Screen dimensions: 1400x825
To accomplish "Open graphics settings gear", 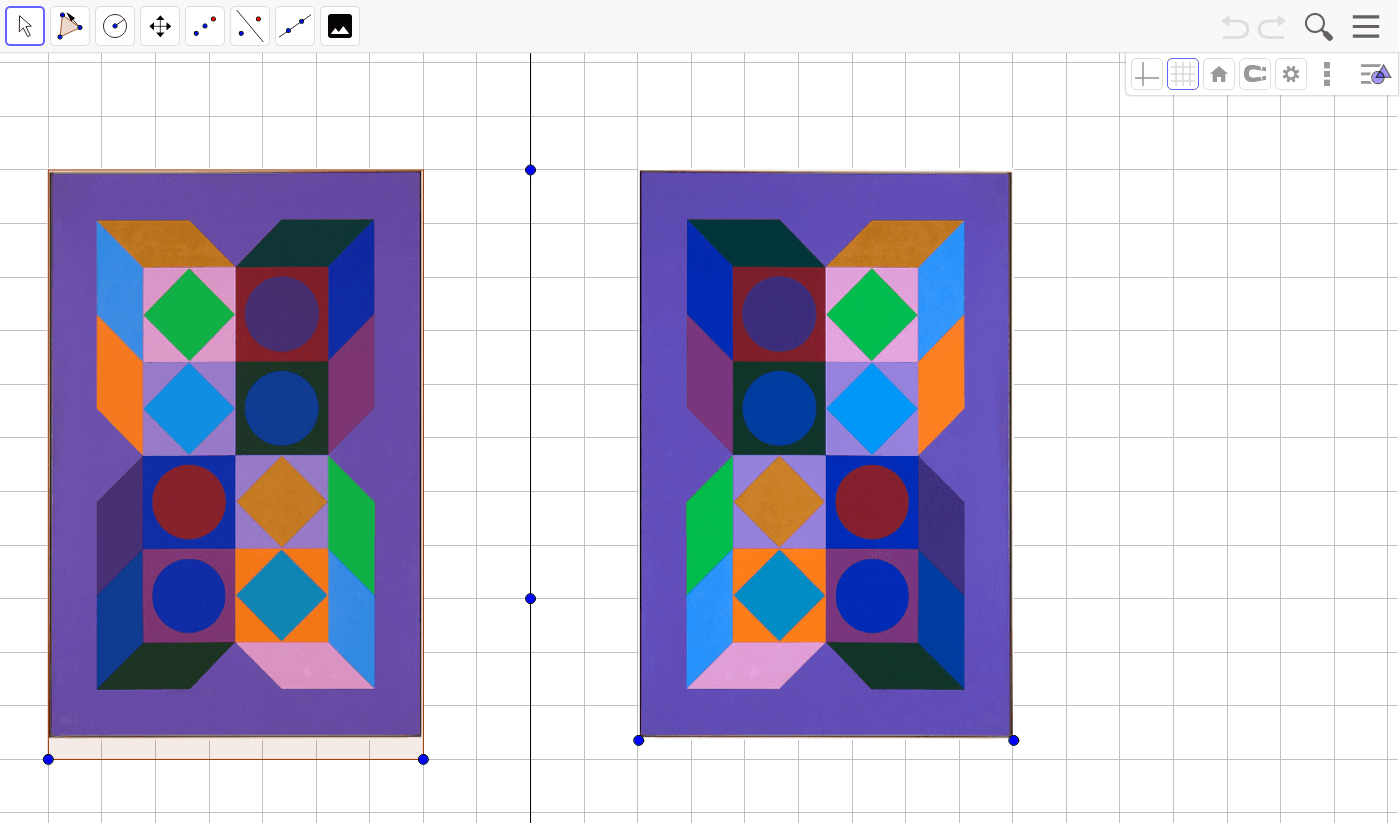I will pos(1291,74).
